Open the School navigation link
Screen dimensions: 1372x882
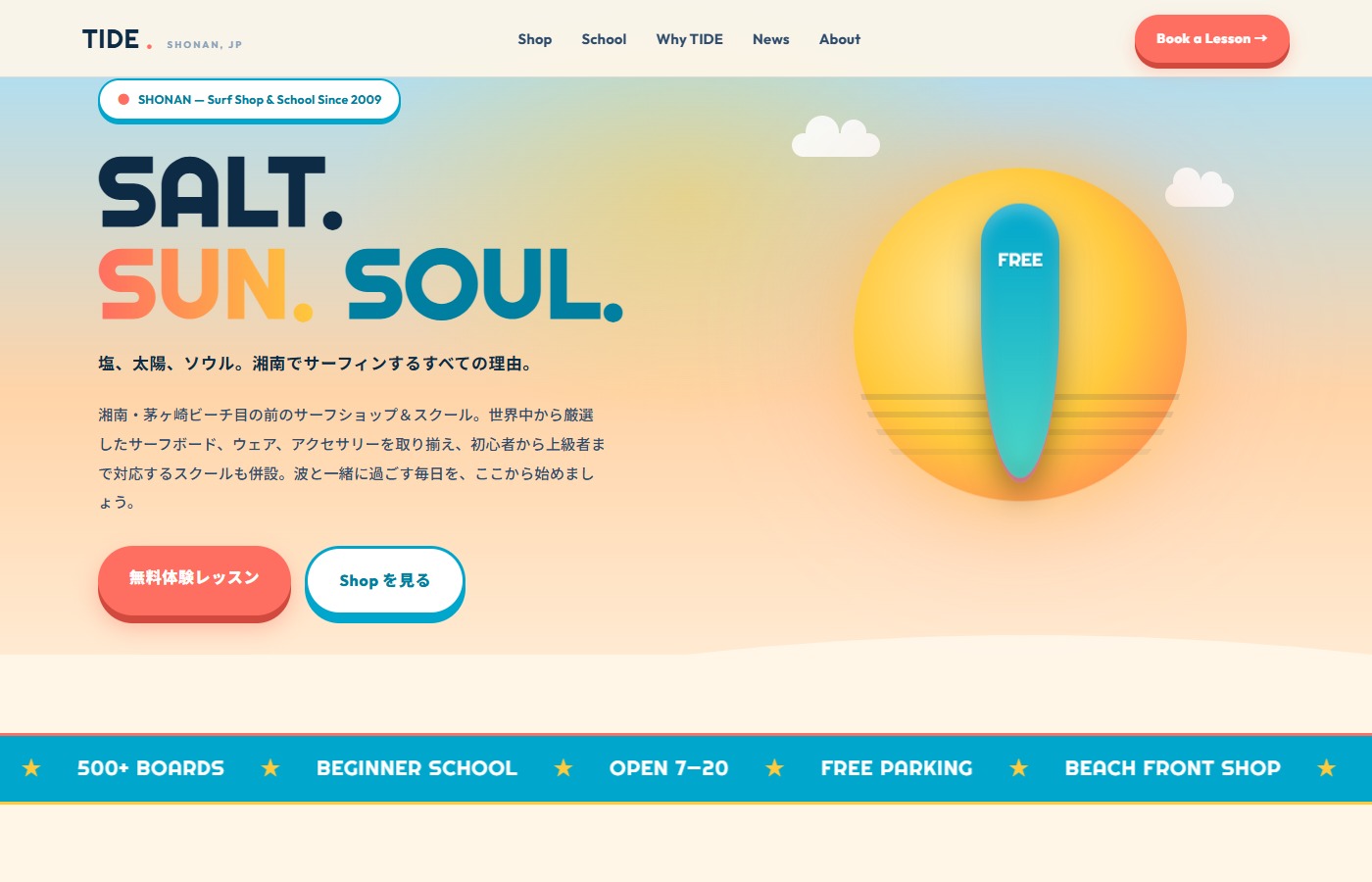coord(604,39)
